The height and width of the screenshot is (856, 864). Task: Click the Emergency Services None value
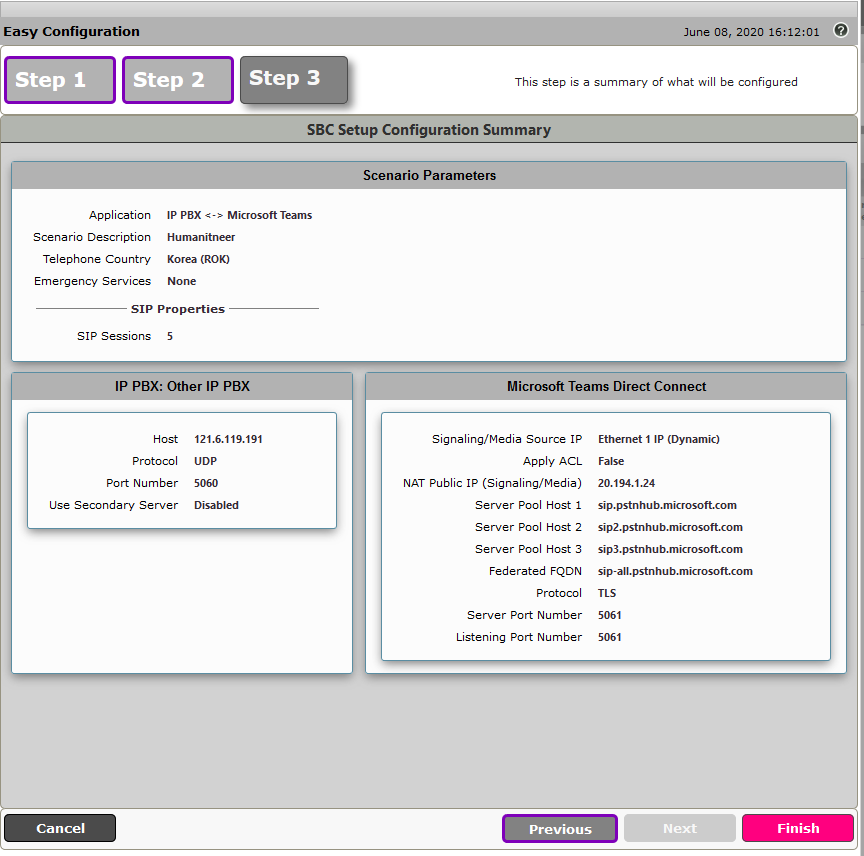click(x=181, y=281)
